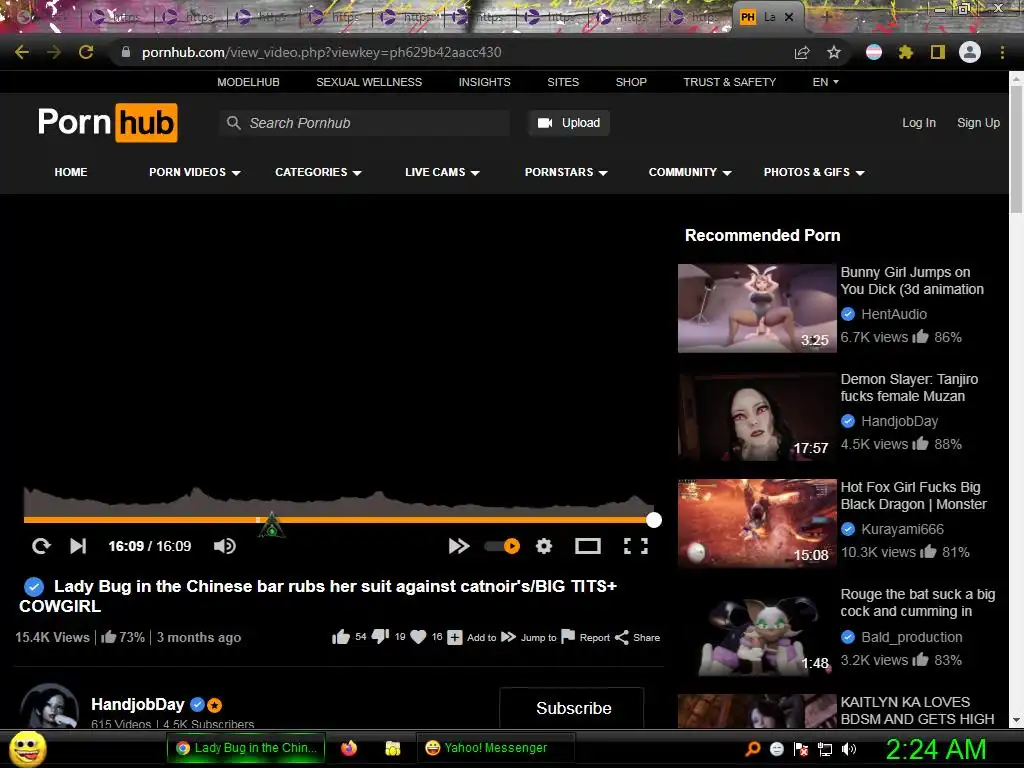
Task: Open SEXUAL WELLNESS in the top bar
Action: tap(369, 82)
